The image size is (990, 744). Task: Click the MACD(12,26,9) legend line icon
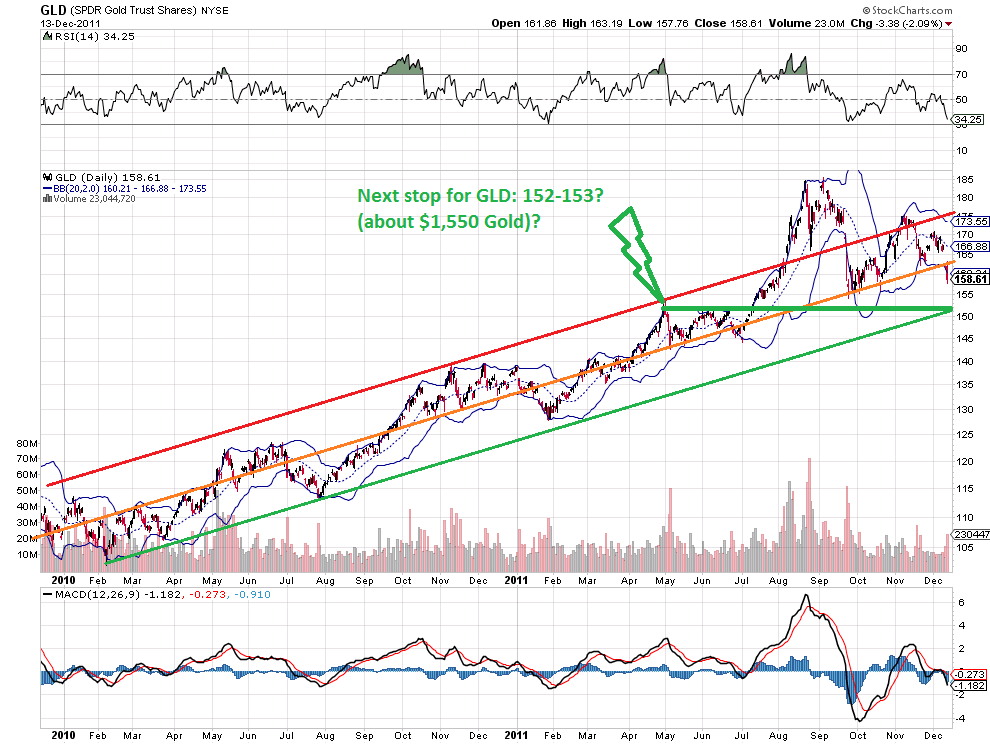click(47, 594)
